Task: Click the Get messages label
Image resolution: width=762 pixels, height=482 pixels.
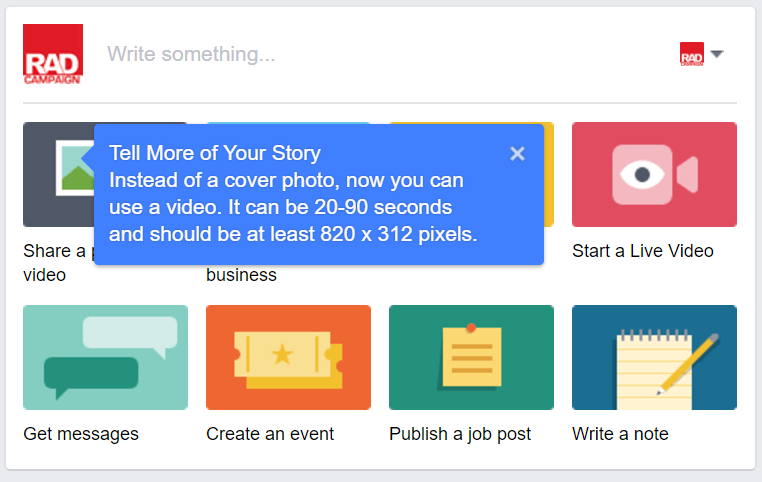Action: click(81, 434)
